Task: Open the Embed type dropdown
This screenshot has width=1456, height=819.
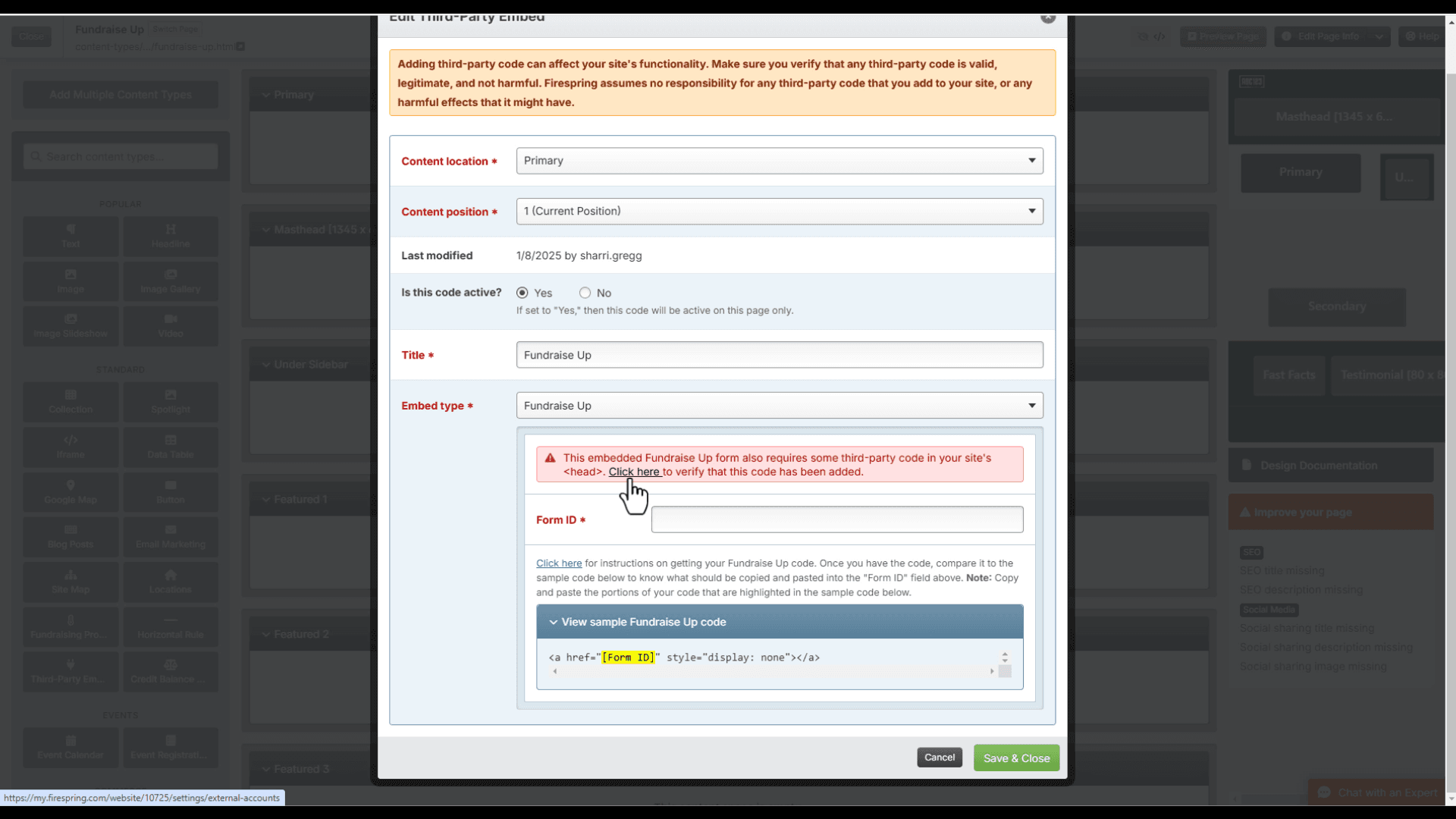Action: [780, 406]
